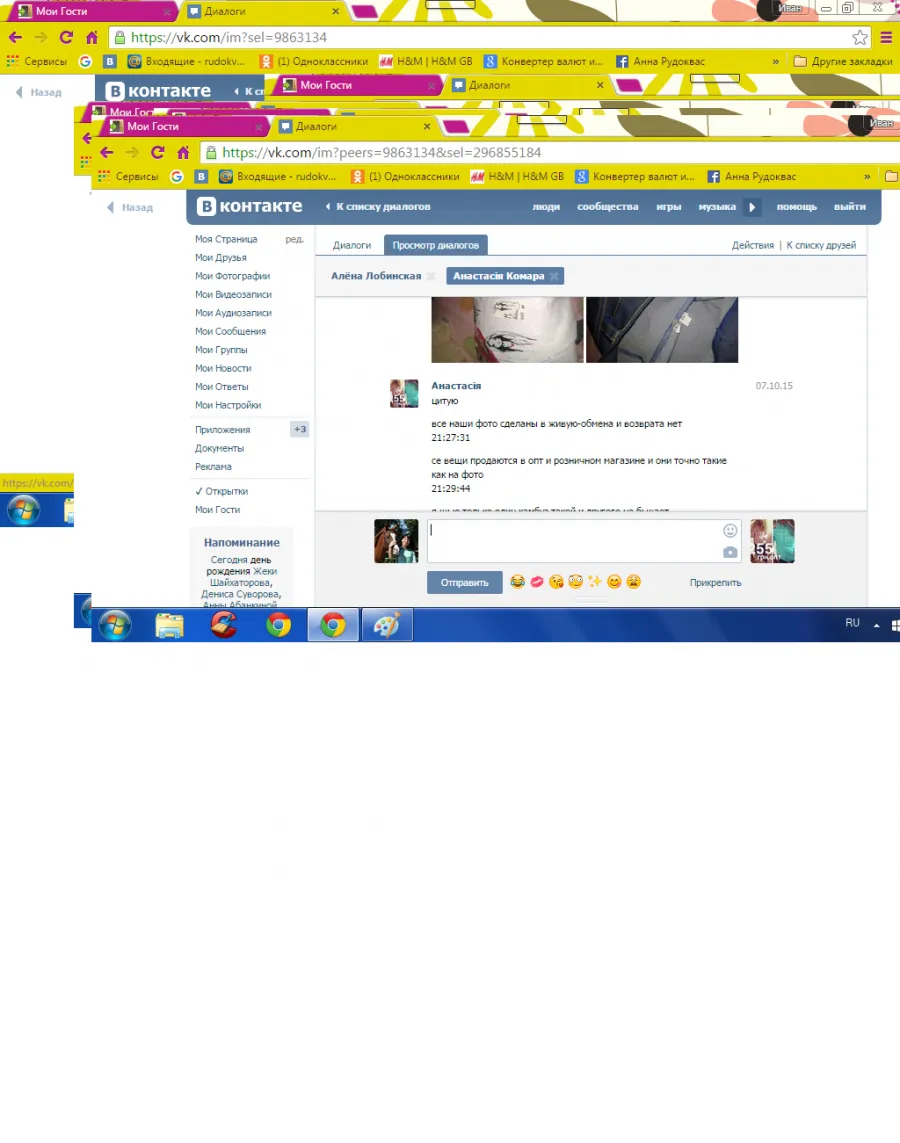Screen dimensions: 900x1143
Task: Open Мои Настройки in the sidebar
Action: pyautogui.click(x=228, y=405)
